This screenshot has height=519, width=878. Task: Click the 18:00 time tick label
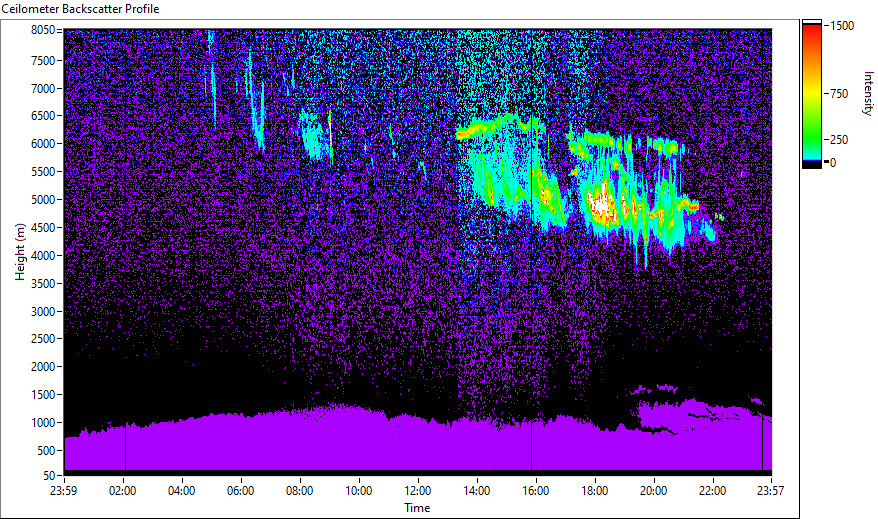point(595,491)
